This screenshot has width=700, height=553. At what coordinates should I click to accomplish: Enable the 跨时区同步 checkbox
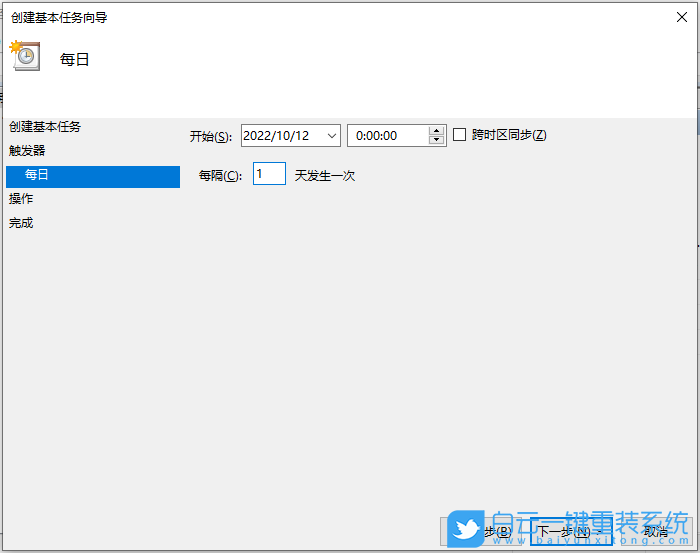(x=459, y=135)
